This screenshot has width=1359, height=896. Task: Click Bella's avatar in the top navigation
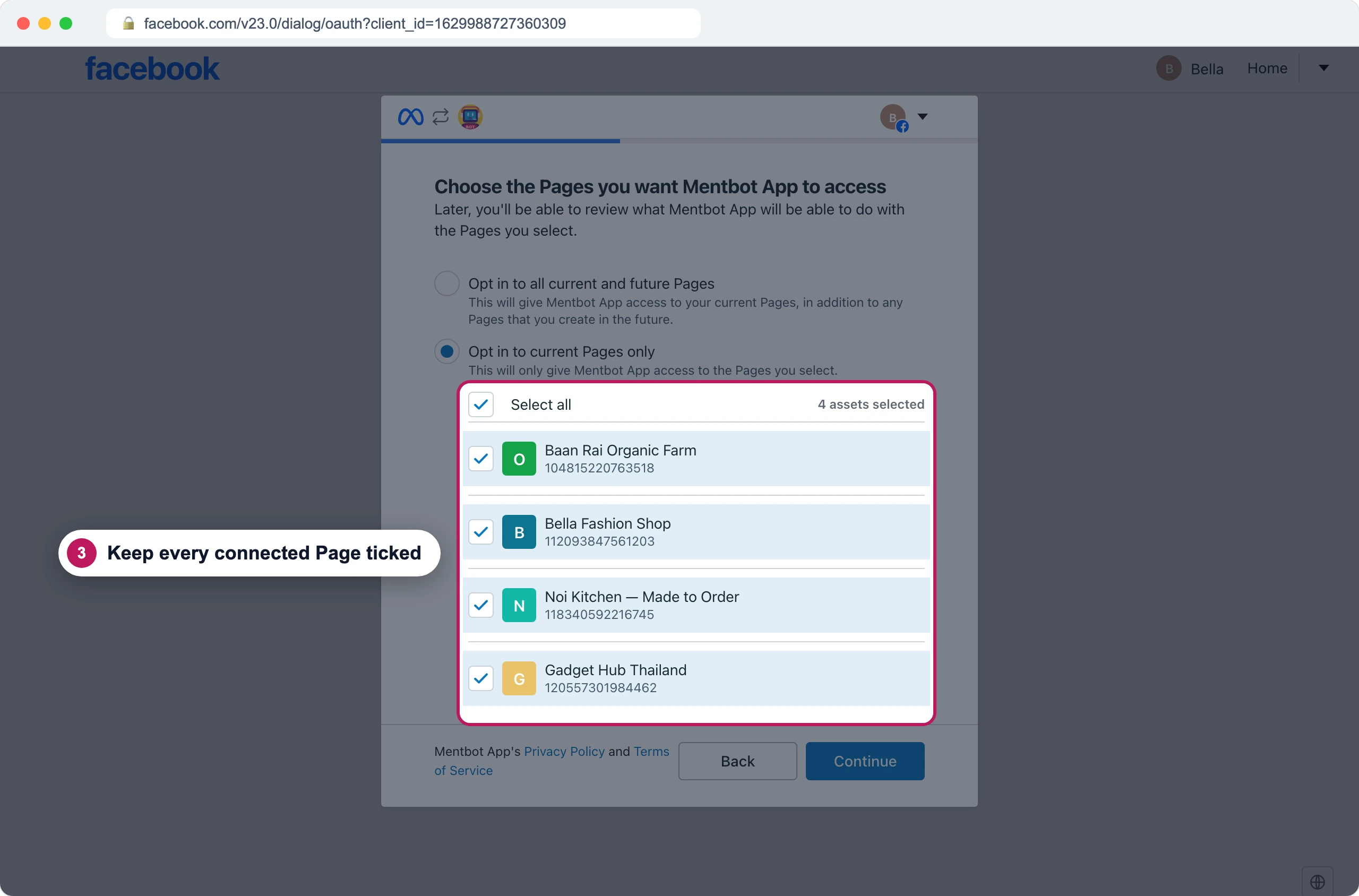(1169, 68)
